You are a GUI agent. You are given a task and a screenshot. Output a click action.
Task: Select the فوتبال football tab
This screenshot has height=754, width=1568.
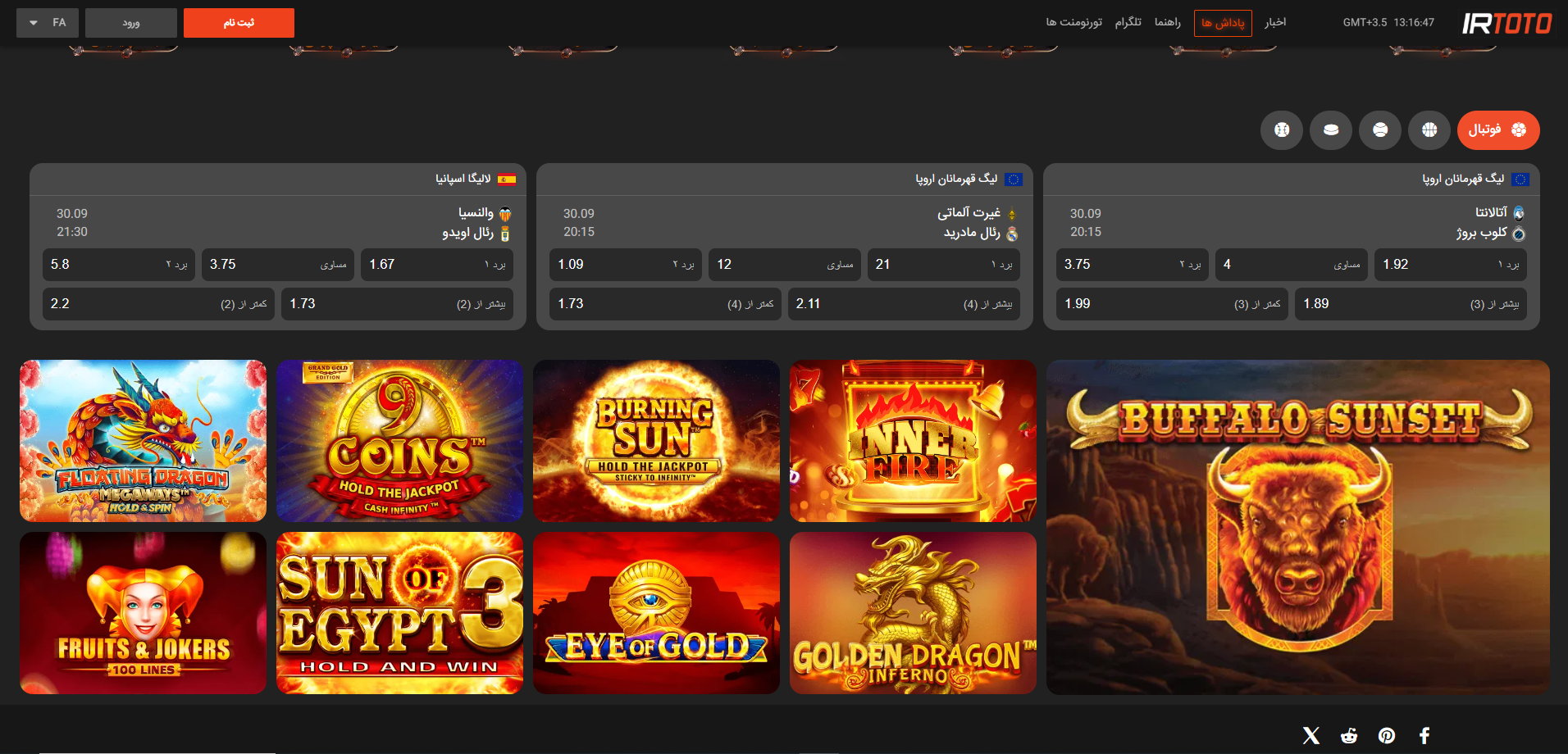point(1497,130)
